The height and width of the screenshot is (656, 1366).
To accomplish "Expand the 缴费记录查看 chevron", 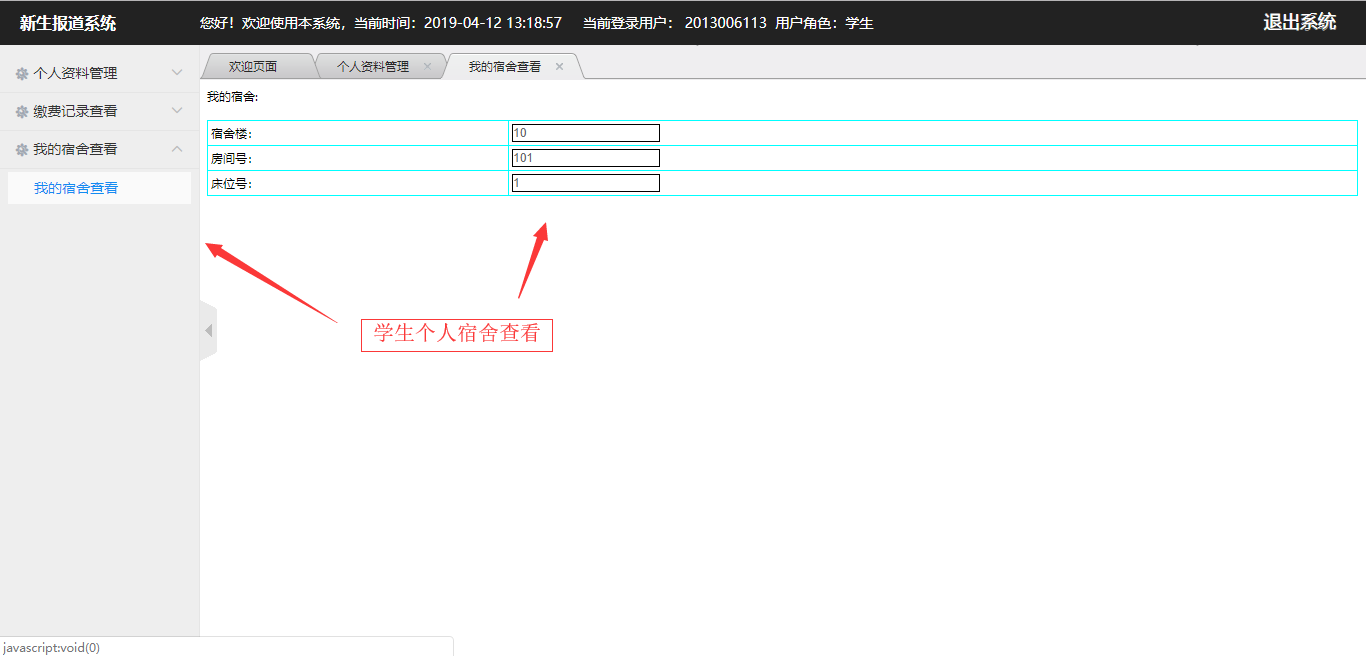I will click(x=177, y=111).
